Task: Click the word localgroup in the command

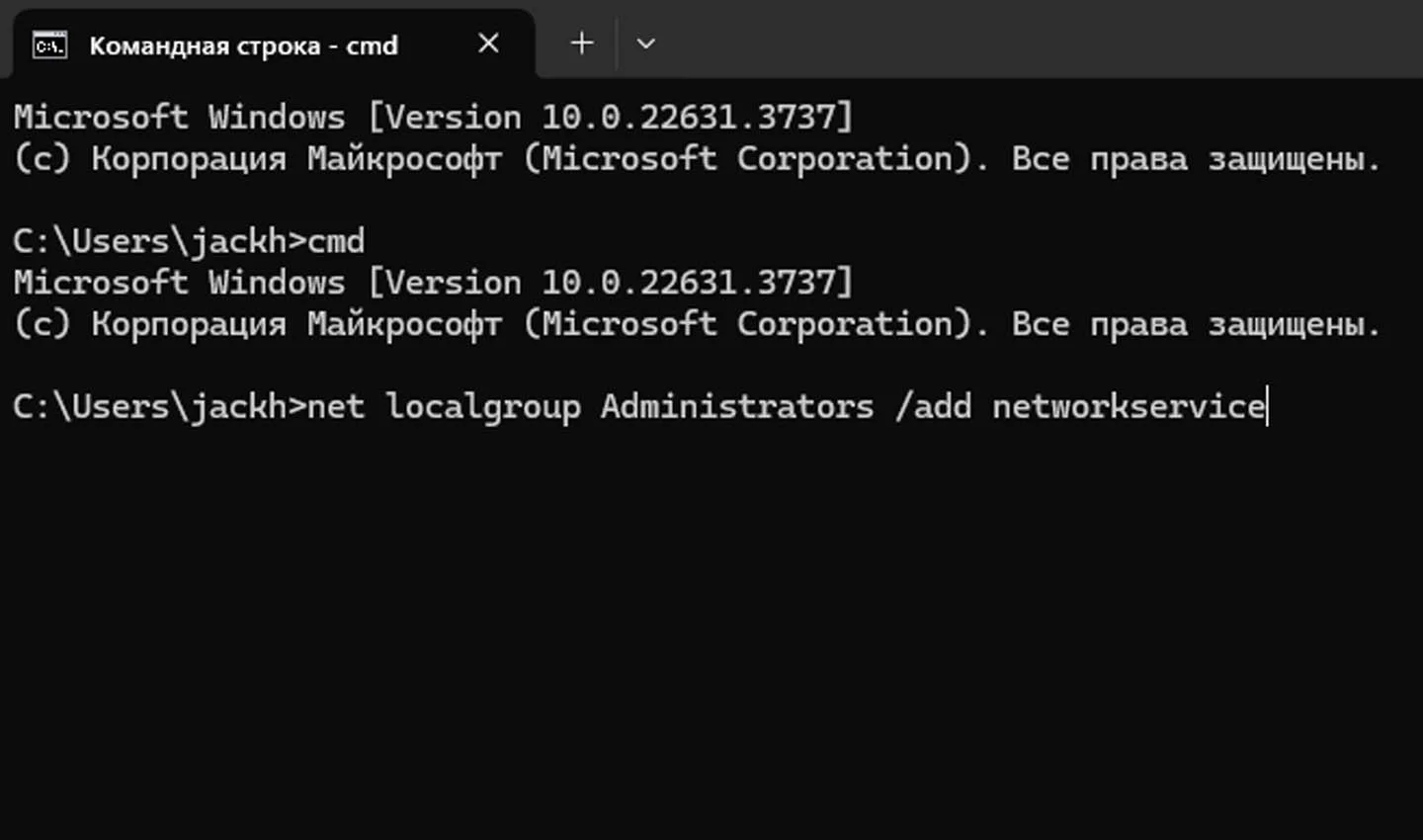Action: [483, 407]
